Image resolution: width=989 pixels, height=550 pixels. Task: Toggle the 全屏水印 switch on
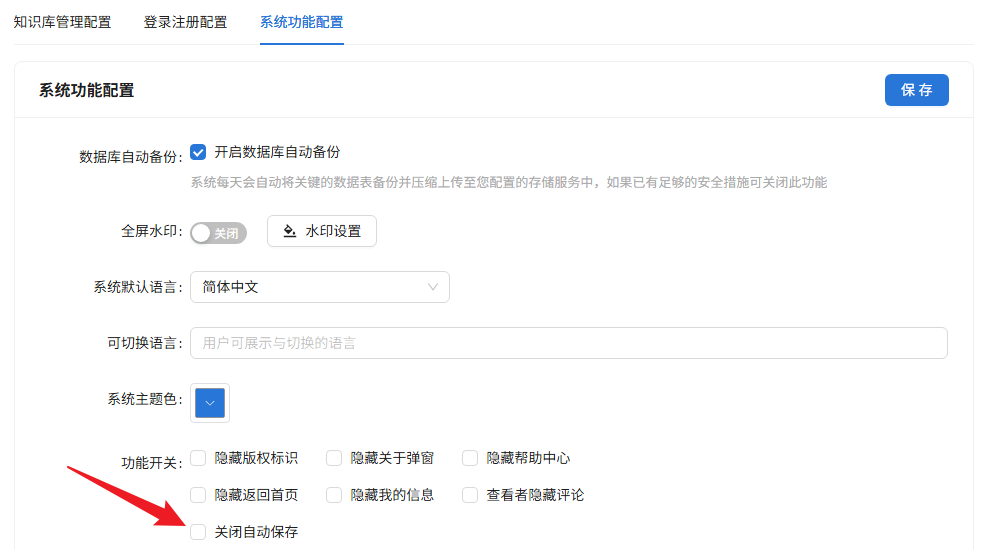pos(218,233)
